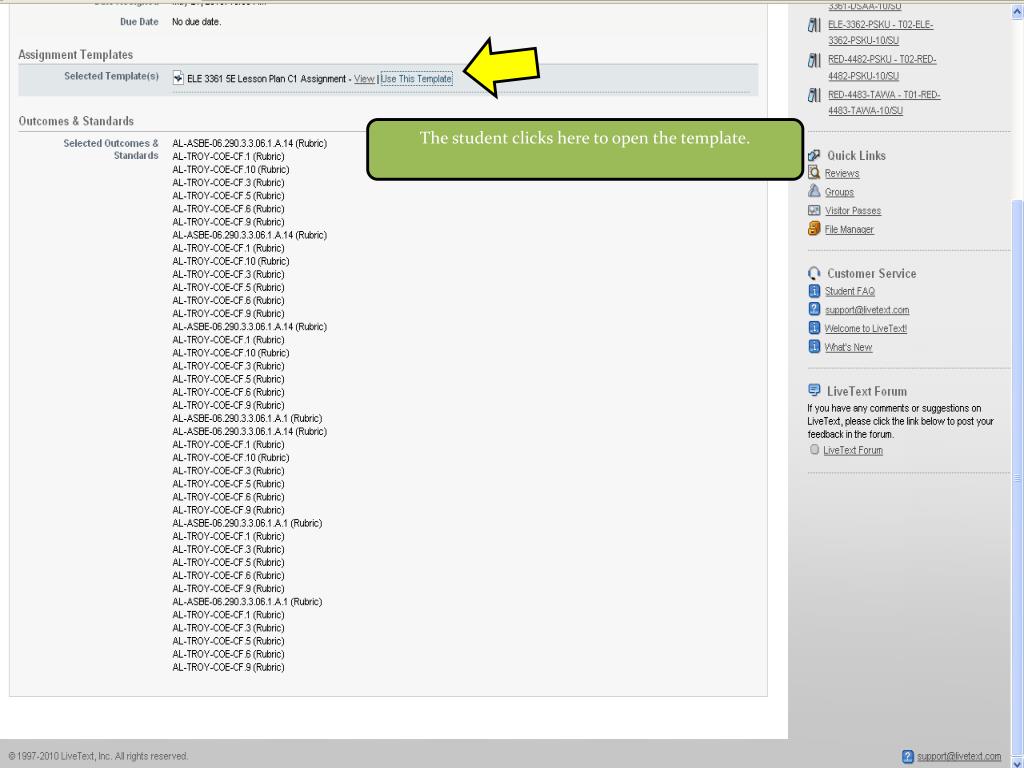Click the LiveText Forum link below the feedback text
The image size is (1024, 768).
coord(853,451)
